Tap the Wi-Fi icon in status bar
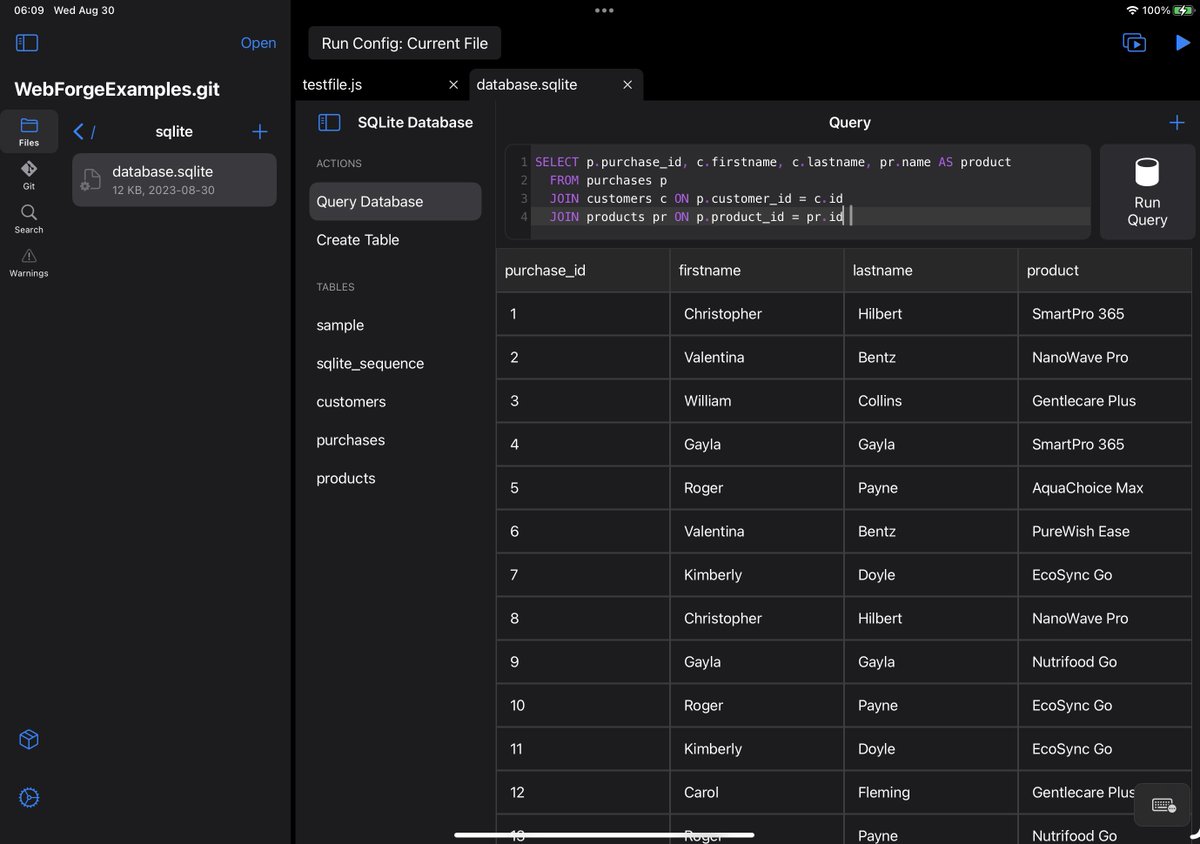1200x844 pixels. (x=1132, y=10)
